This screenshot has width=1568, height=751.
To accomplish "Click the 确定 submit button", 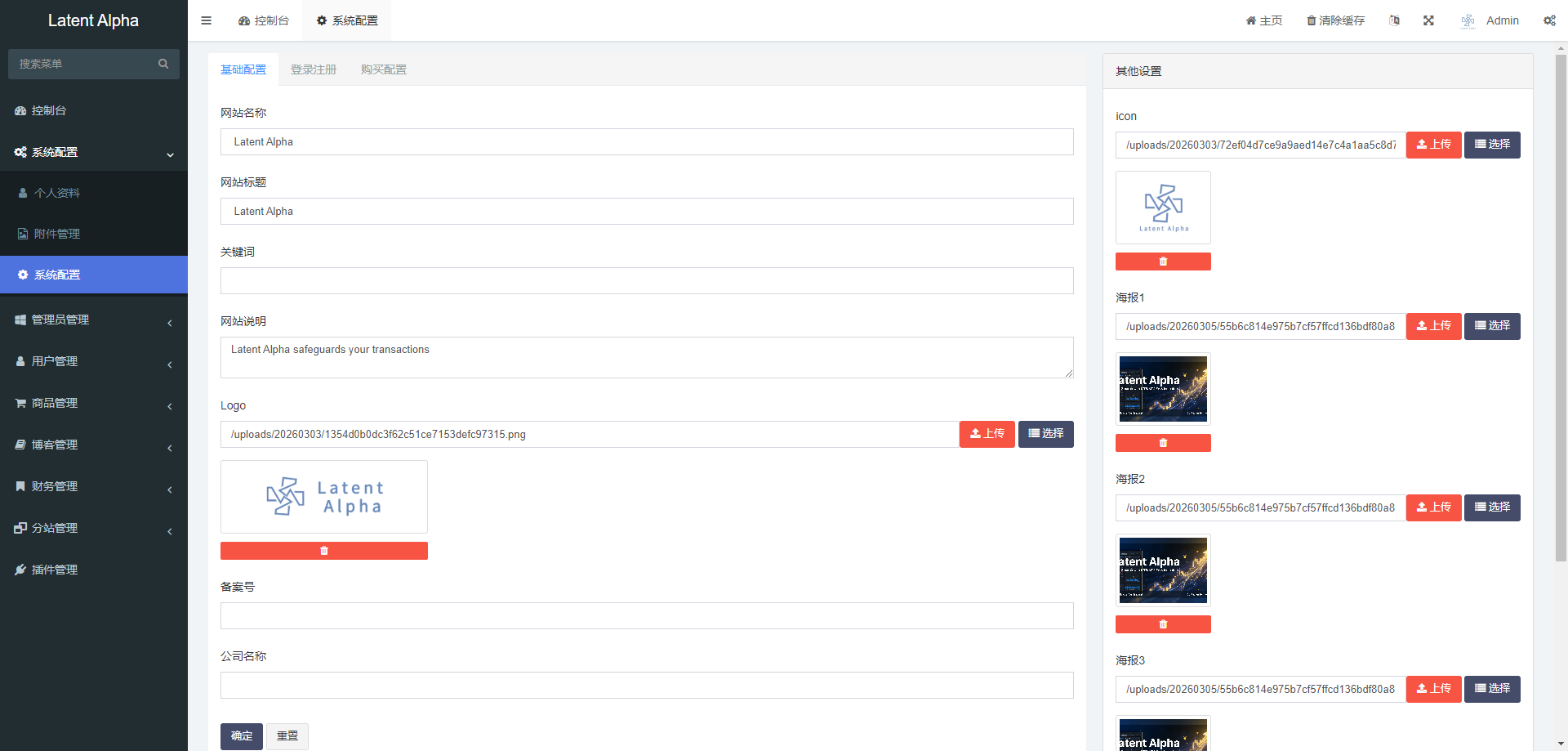I will (241, 736).
